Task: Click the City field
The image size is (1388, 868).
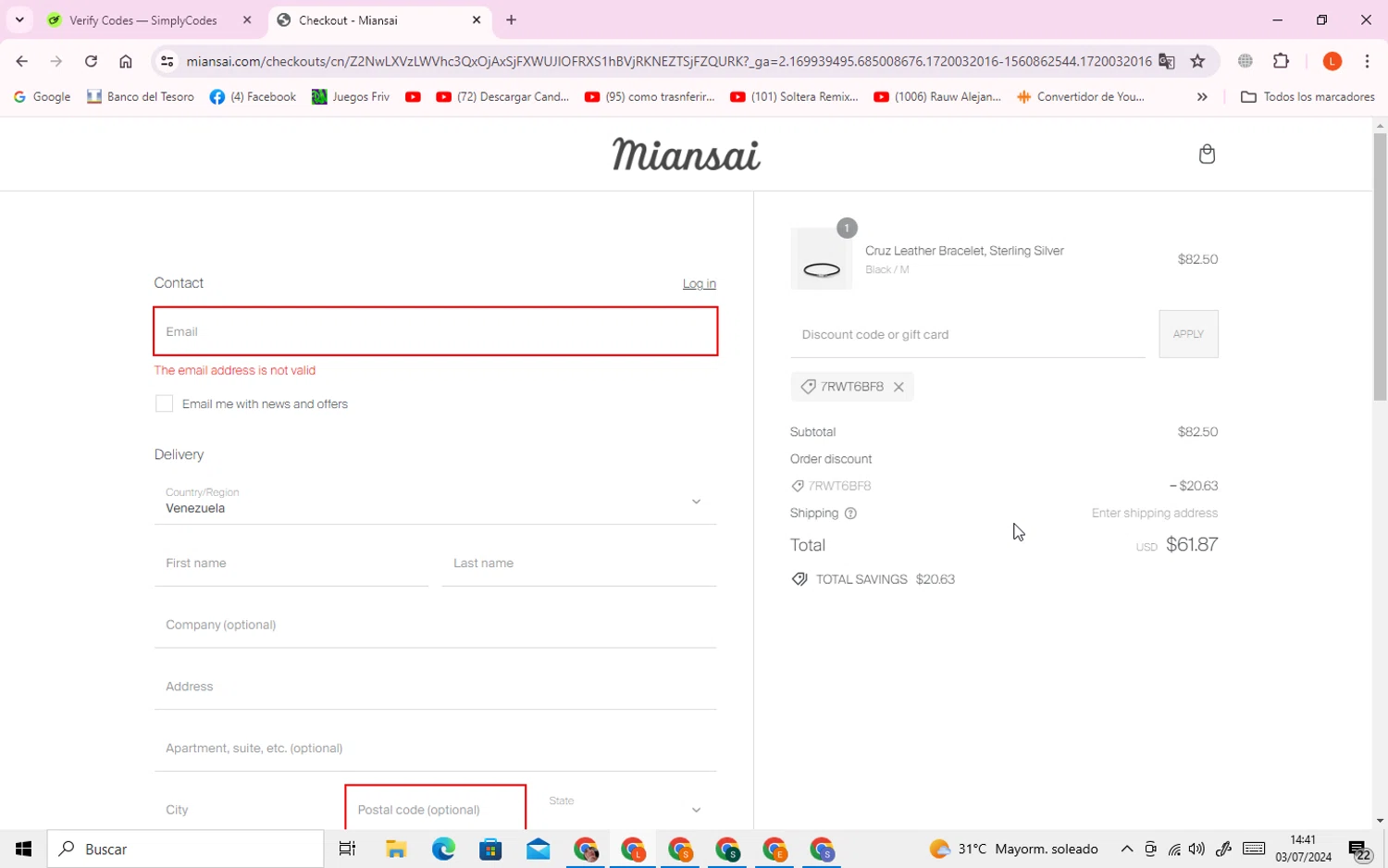Action: (x=244, y=809)
